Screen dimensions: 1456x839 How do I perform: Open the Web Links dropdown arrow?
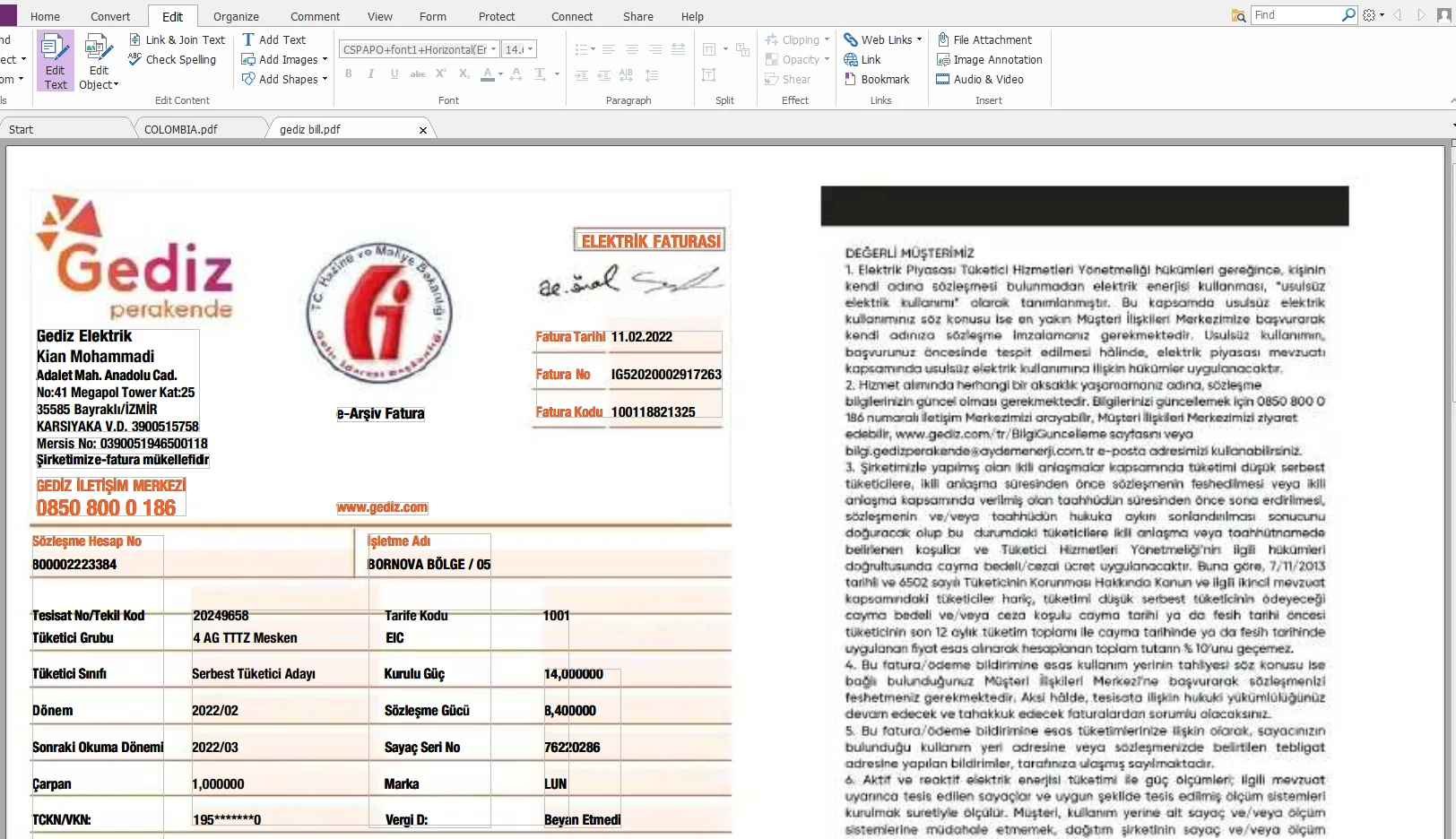(919, 39)
